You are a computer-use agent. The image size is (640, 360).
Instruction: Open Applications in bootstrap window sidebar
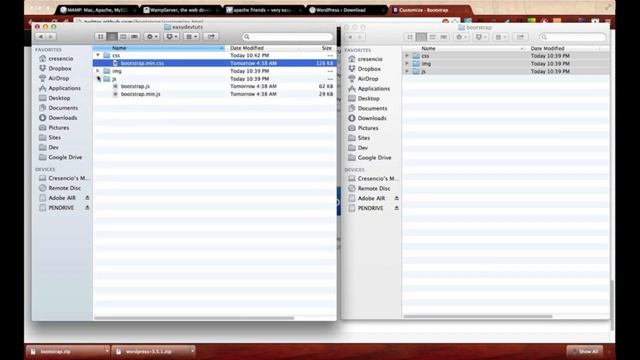374,89
